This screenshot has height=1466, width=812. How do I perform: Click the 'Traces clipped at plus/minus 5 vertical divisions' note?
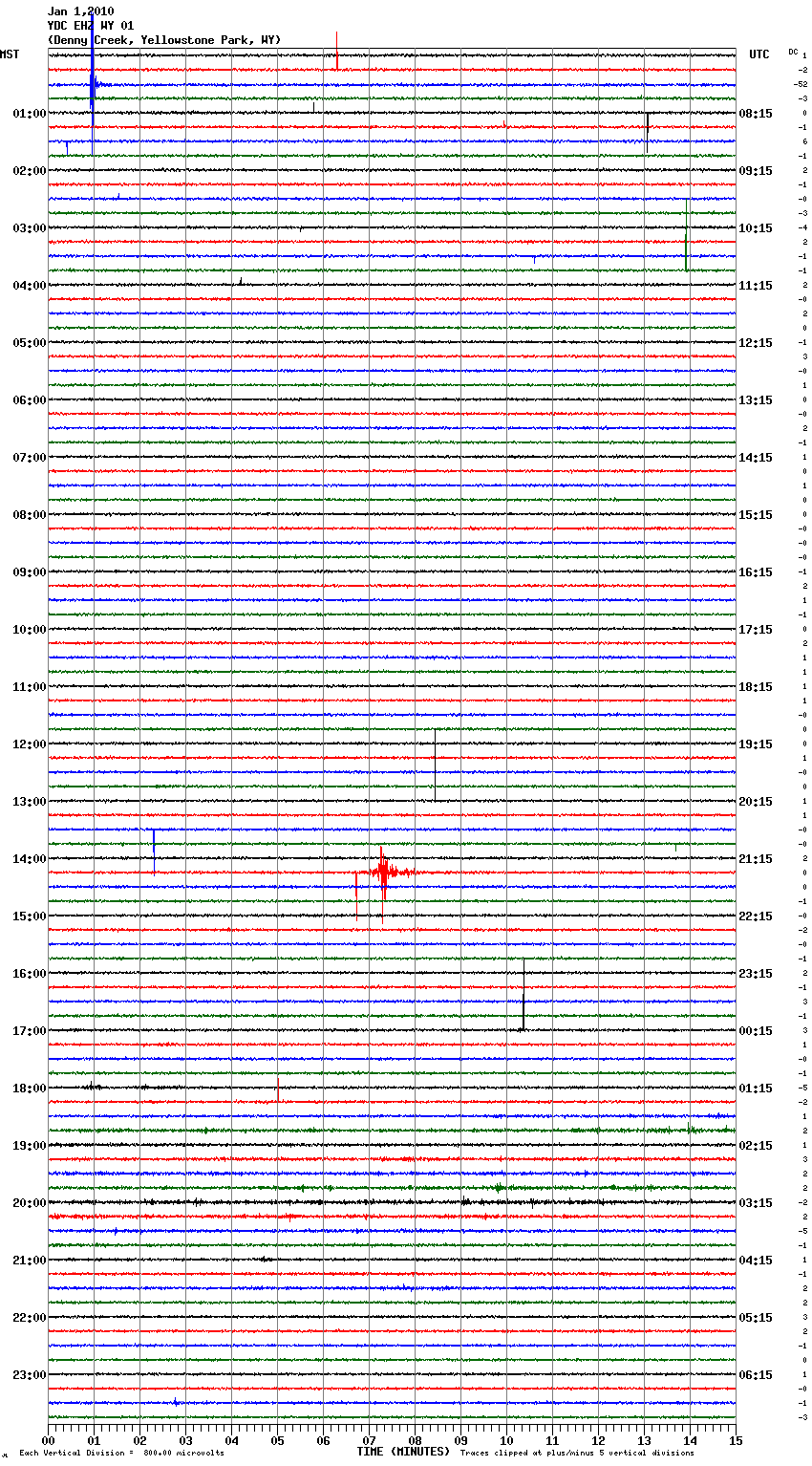(x=577, y=1454)
